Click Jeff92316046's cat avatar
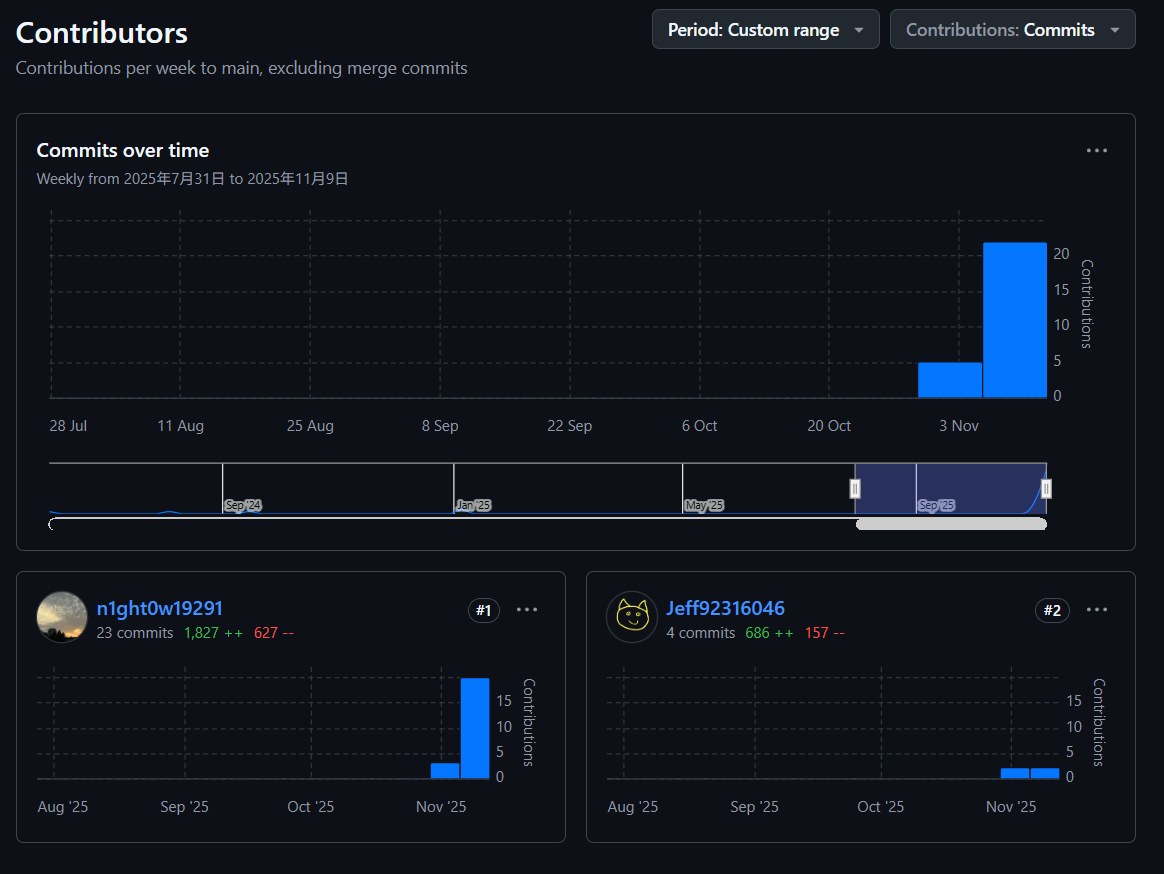This screenshot has height=874, width=1164. point(632,617)
